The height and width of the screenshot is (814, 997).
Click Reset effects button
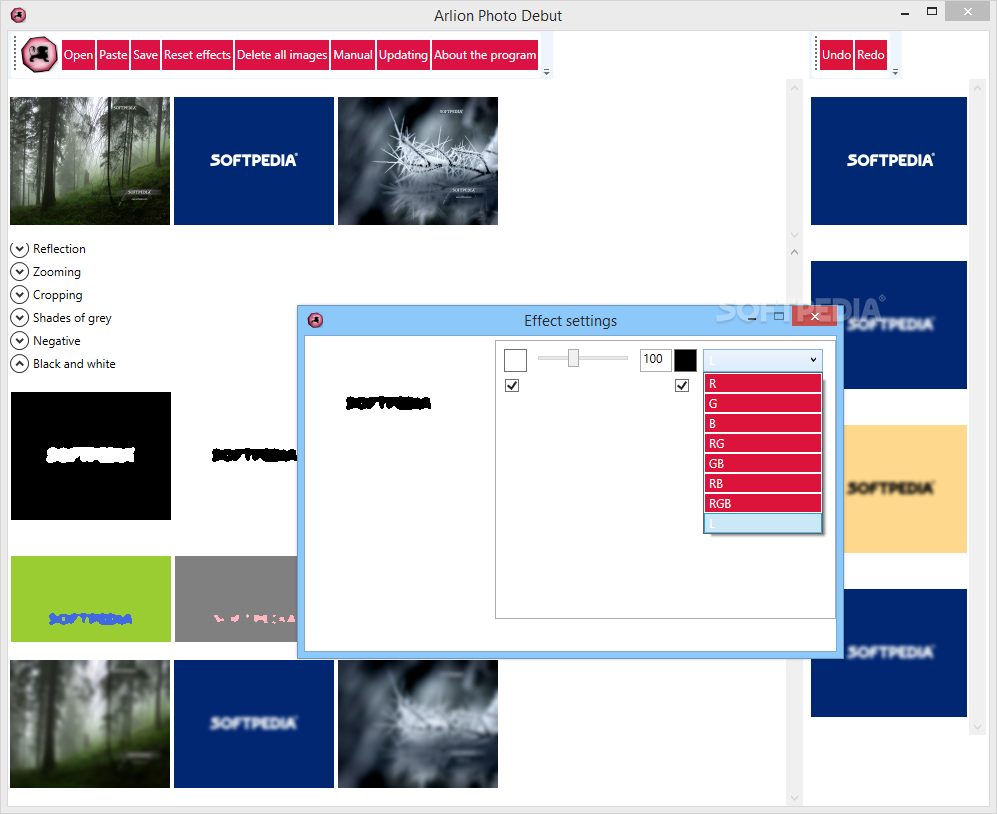pos(197,55)
